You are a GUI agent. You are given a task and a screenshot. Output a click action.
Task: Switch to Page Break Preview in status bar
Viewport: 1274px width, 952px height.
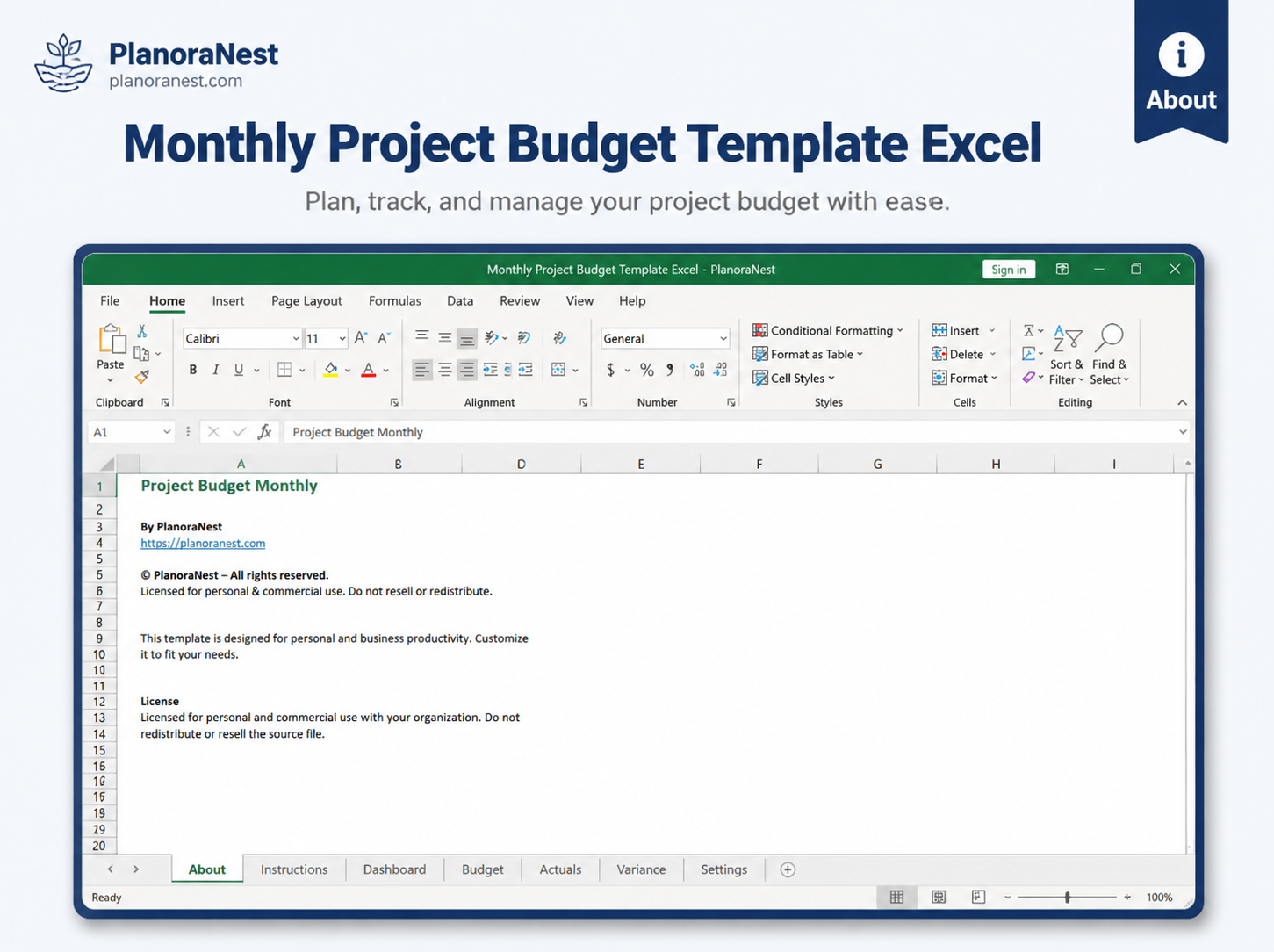978,897
